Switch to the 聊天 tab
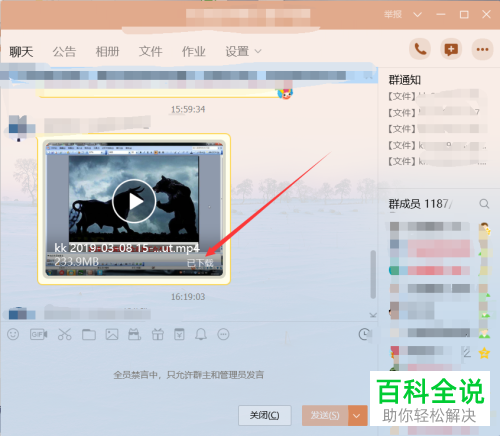The width and height of the screenshot is (500, 436). pyautogui.click(x=21, y=52)
